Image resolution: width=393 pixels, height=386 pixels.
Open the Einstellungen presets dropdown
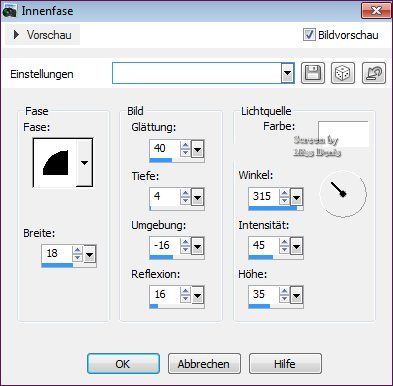coord(287,73)
